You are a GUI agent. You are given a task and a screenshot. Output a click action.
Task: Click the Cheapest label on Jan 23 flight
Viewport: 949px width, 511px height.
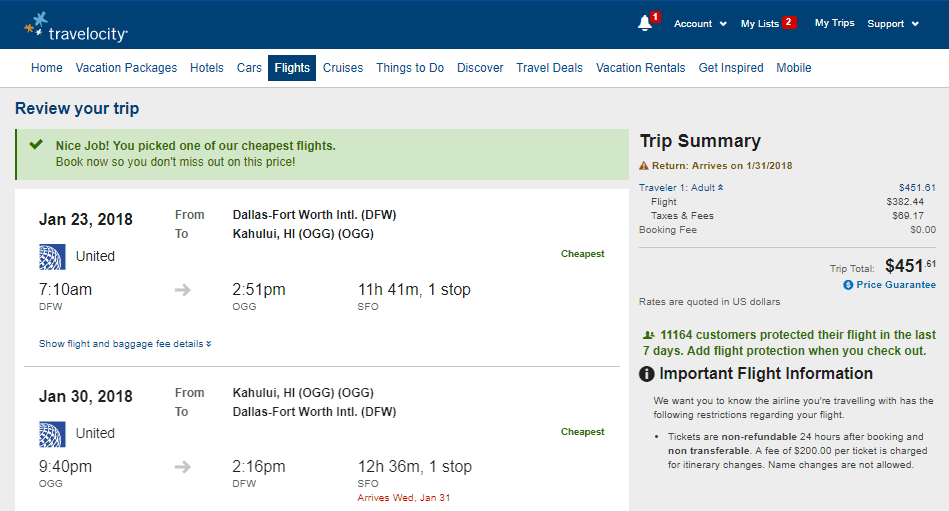tap(582, 254)
